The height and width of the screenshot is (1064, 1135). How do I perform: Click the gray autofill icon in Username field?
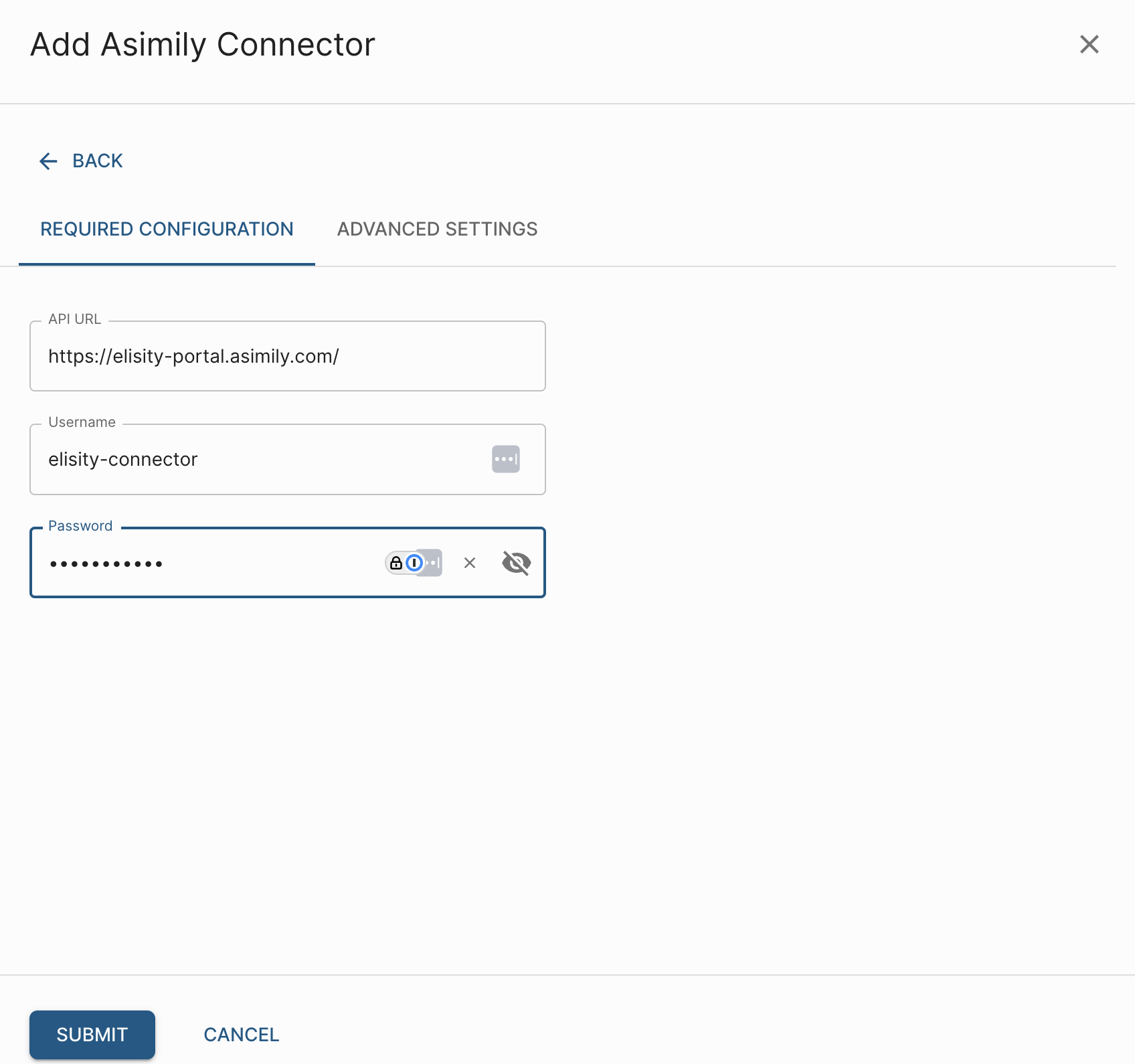[506, 459]
